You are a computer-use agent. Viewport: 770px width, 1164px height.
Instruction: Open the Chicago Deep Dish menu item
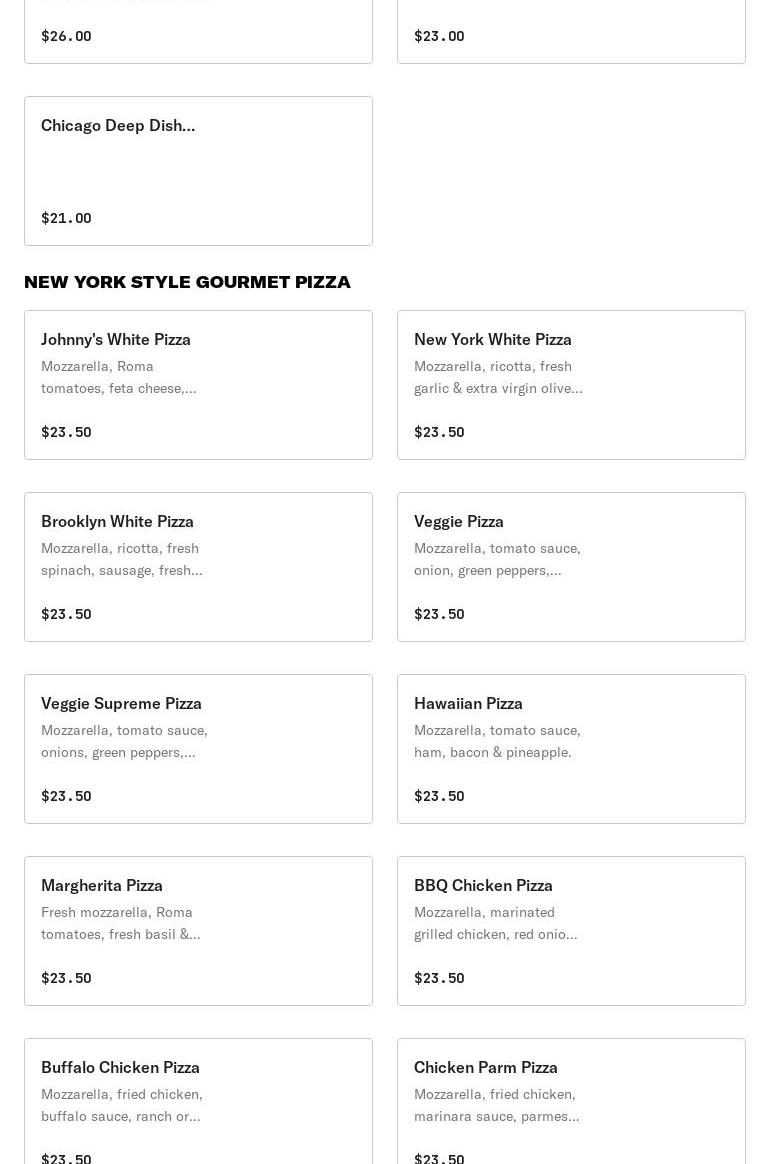click(x=198, y=171)
